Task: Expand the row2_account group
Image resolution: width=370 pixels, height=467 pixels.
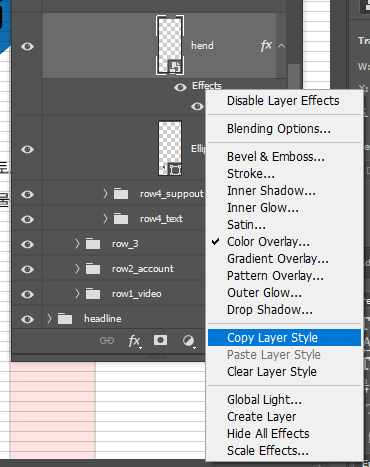Action: [77, 268]
